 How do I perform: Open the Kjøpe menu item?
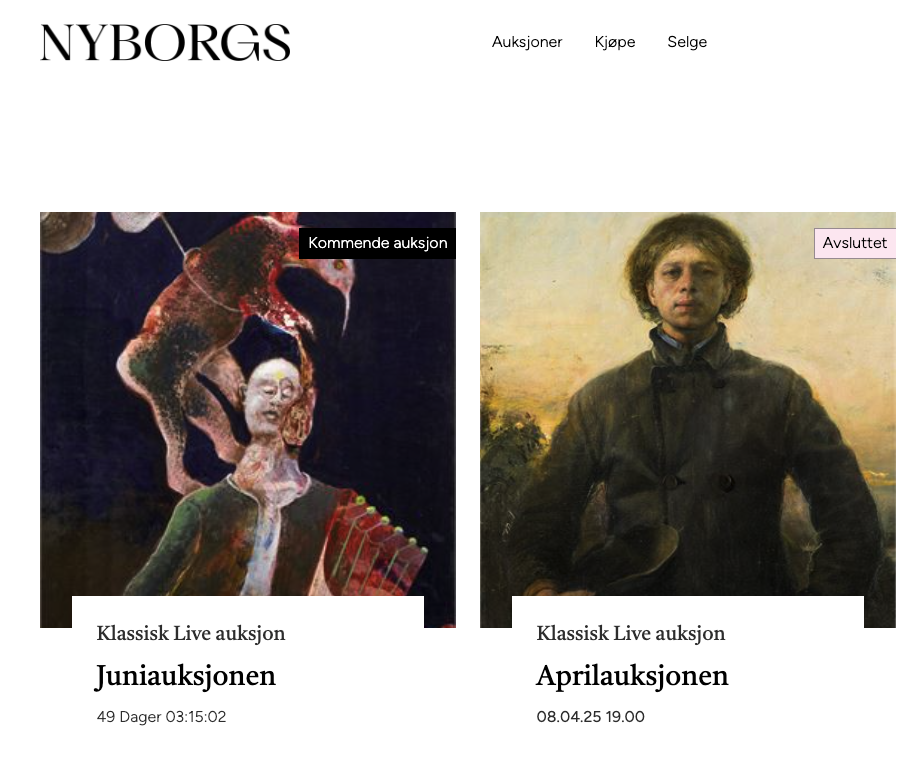point(614,42)
